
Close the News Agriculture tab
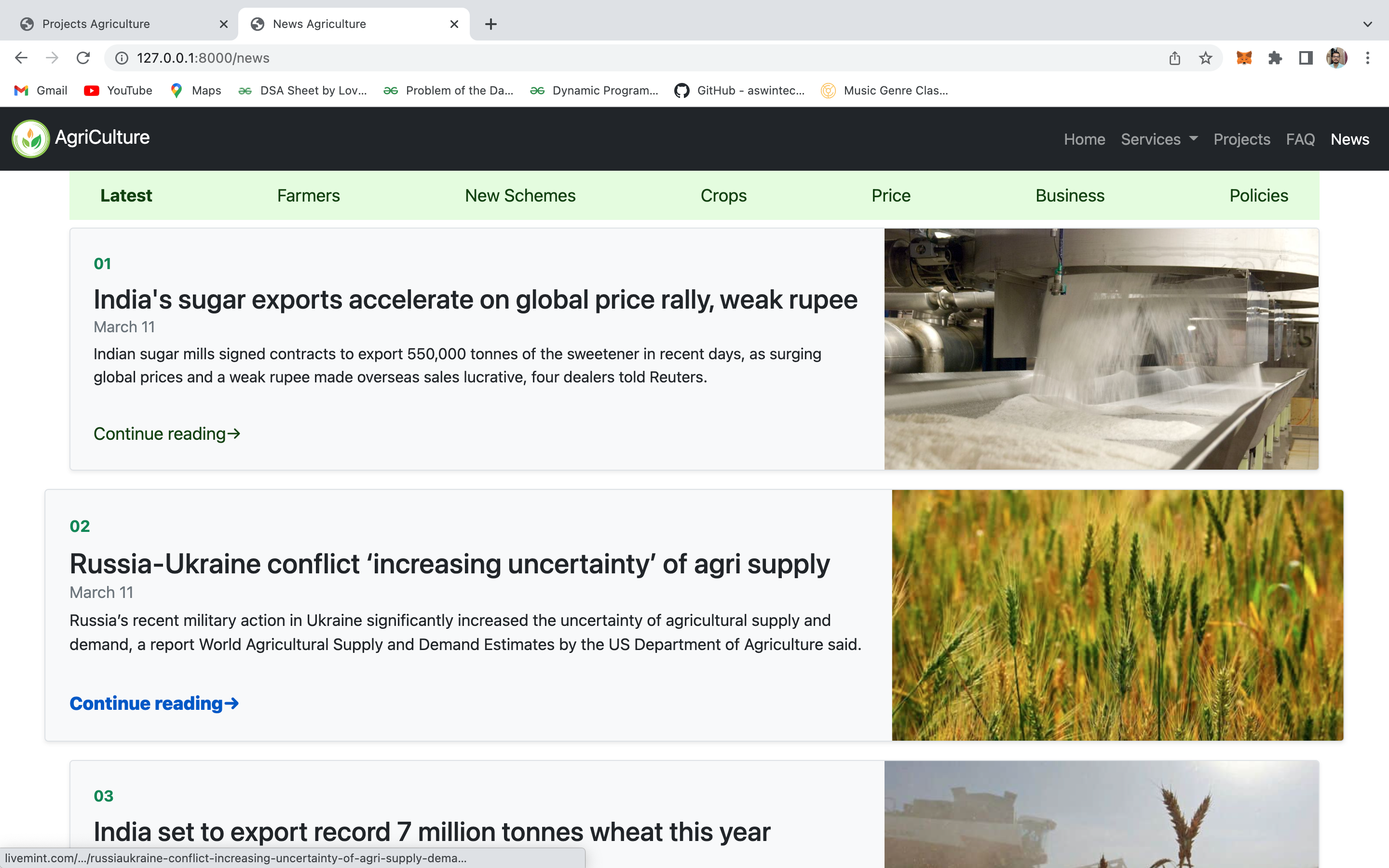(454, 24)
